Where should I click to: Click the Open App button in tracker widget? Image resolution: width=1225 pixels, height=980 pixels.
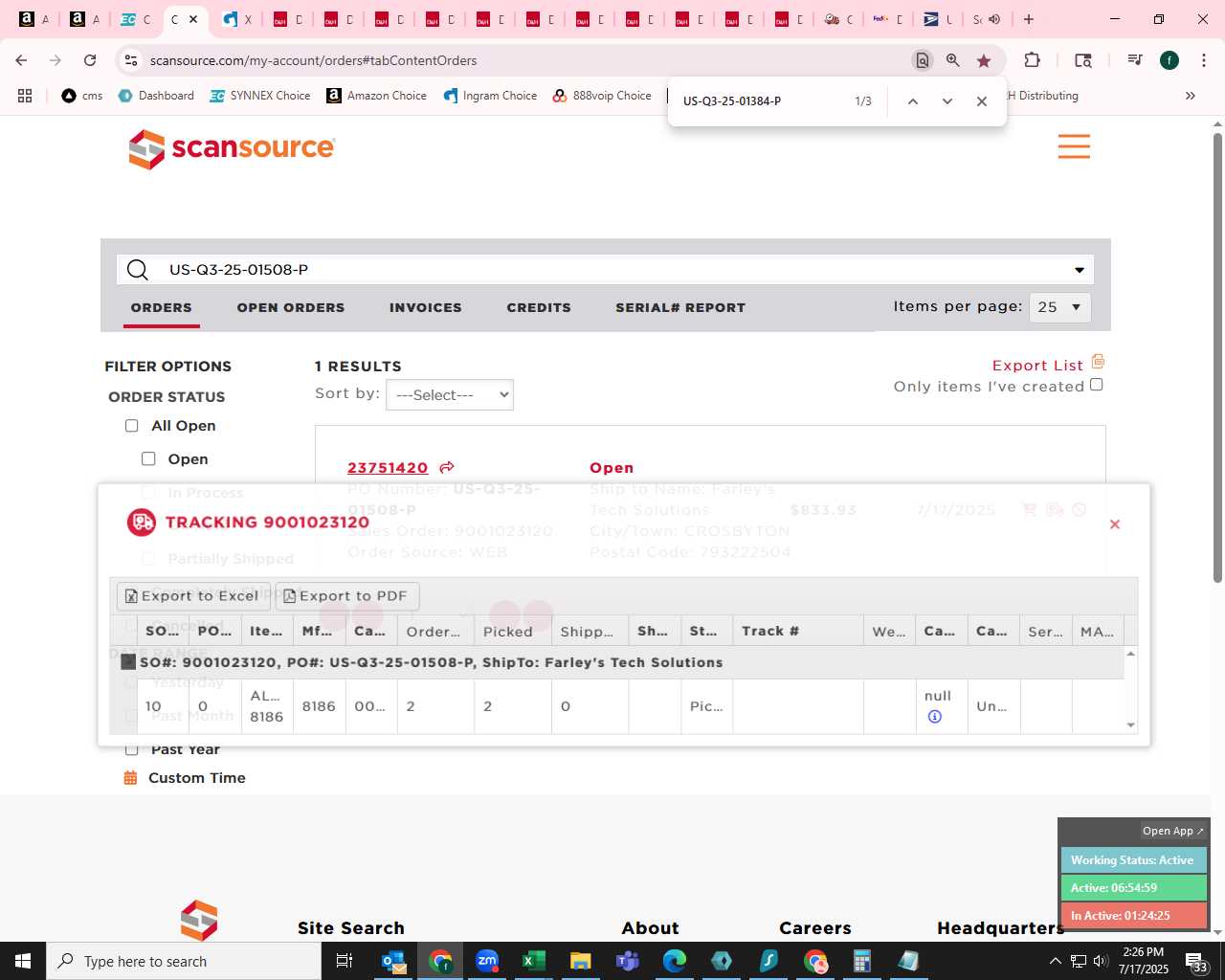(1172, 831)
